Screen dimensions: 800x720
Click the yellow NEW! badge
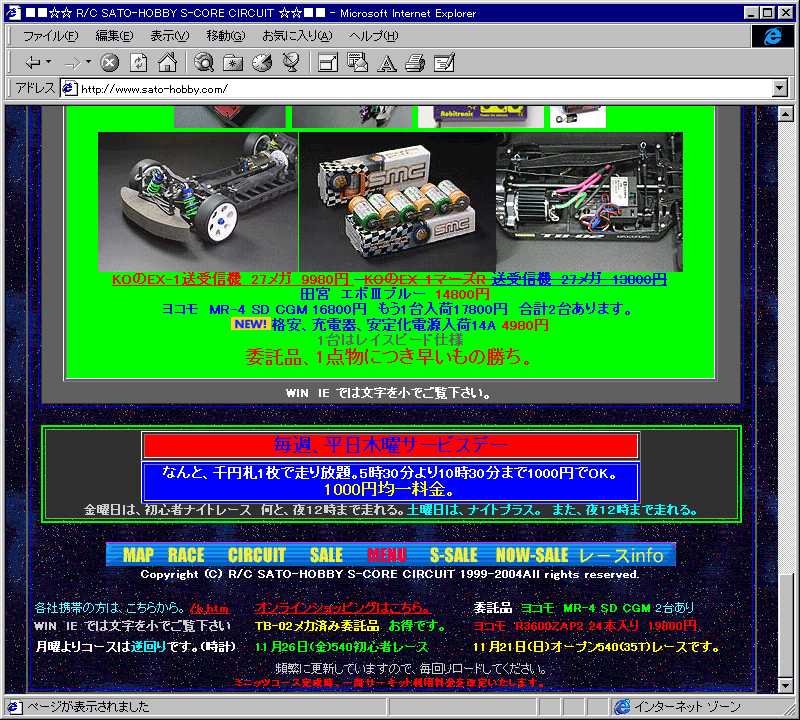click(249, 324)
